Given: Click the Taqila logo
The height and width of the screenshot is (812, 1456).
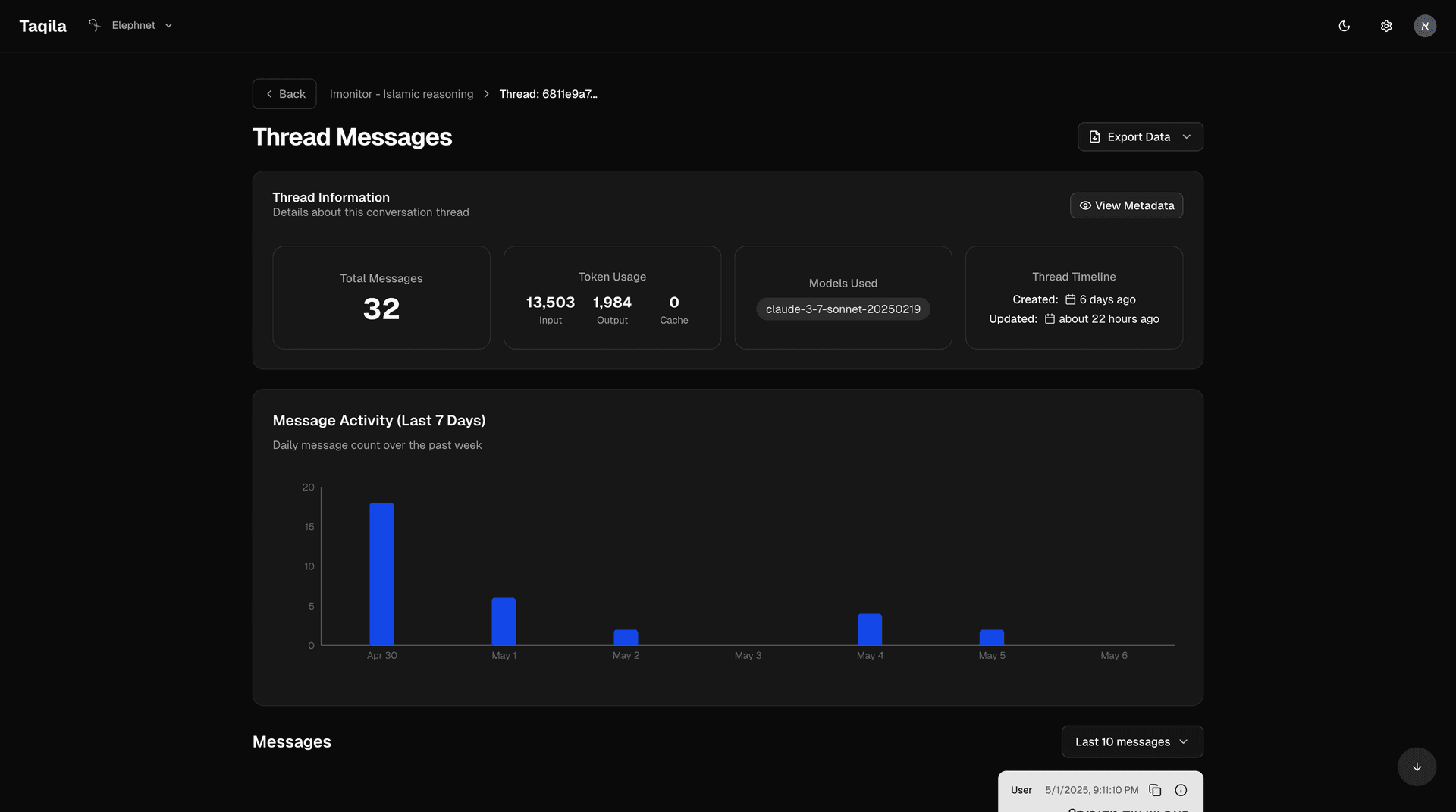Looking at the screenshot, I should point(42,25).
